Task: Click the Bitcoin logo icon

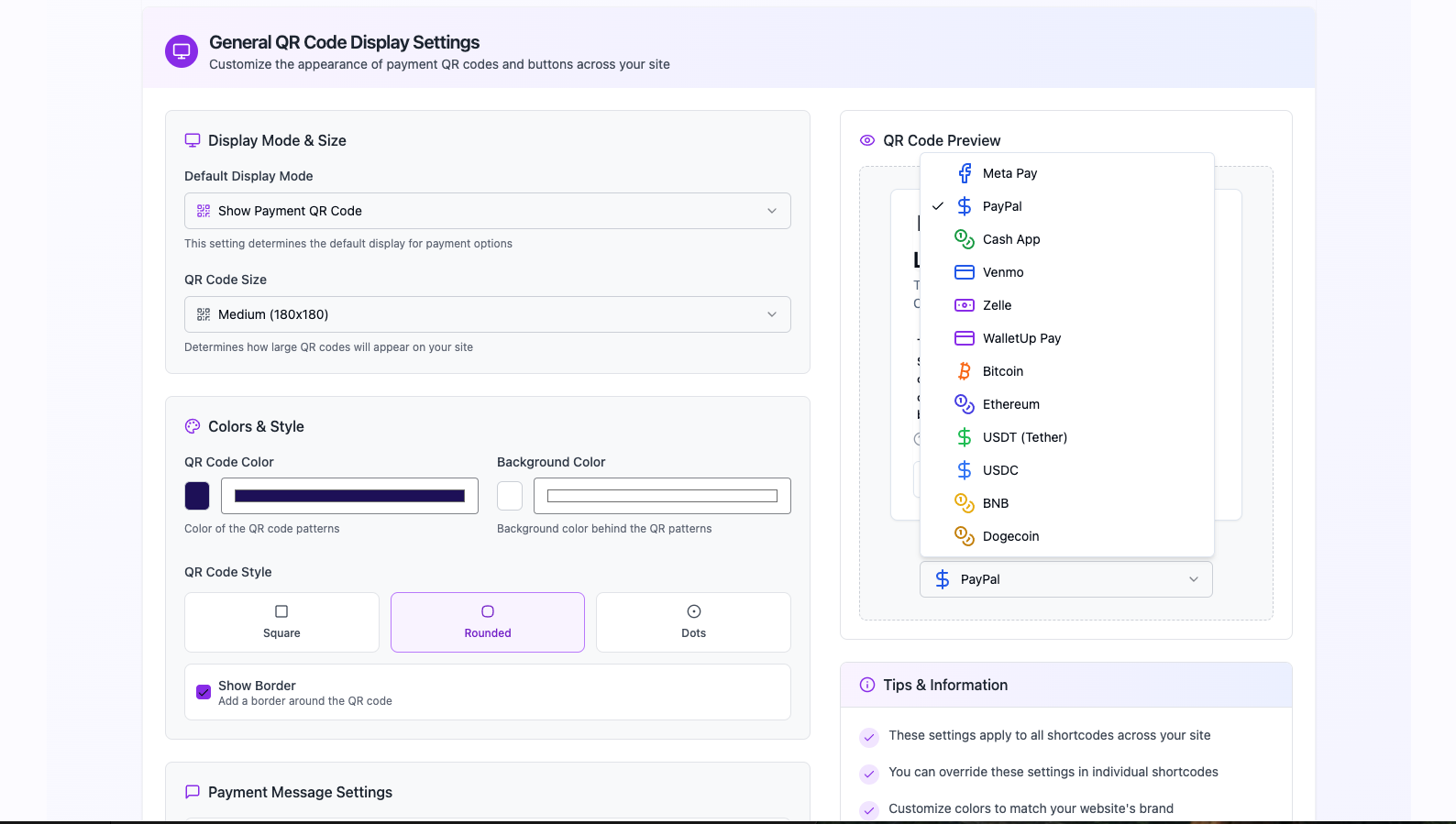Action: pyautogui.click(x=965, y=371)
